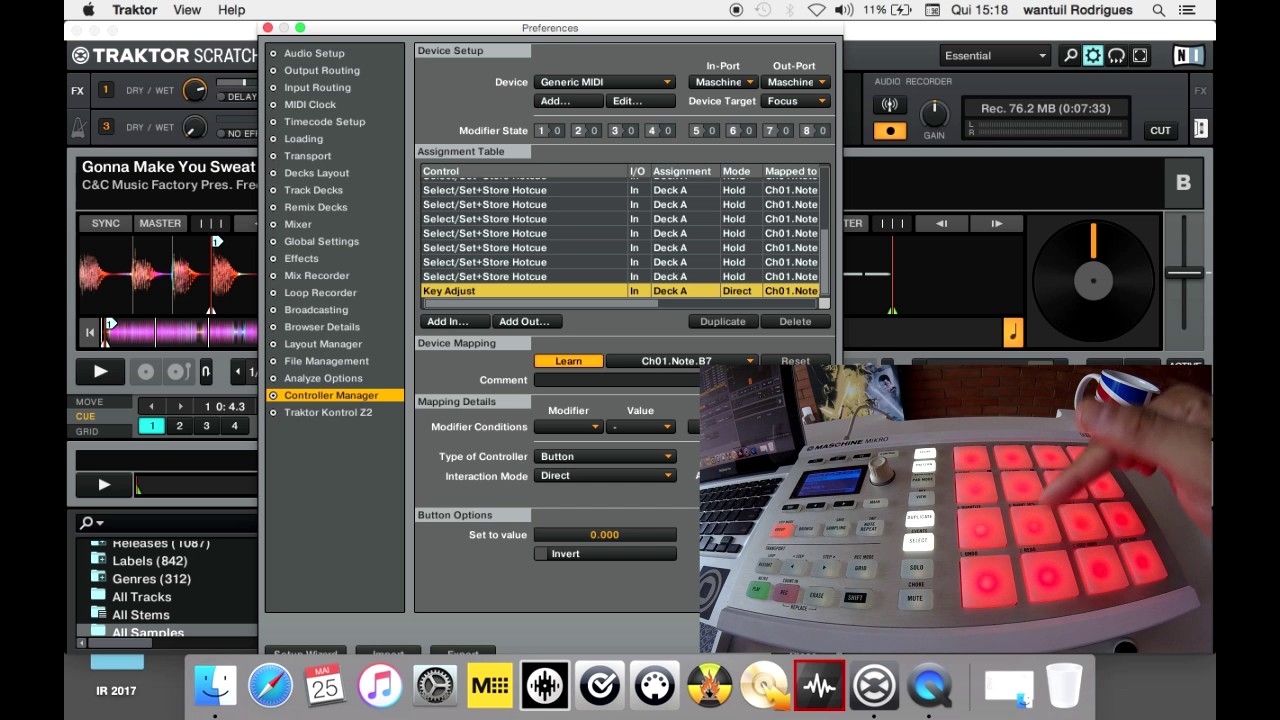Click the orange key lock note icon on deck B

point(1013,332)
